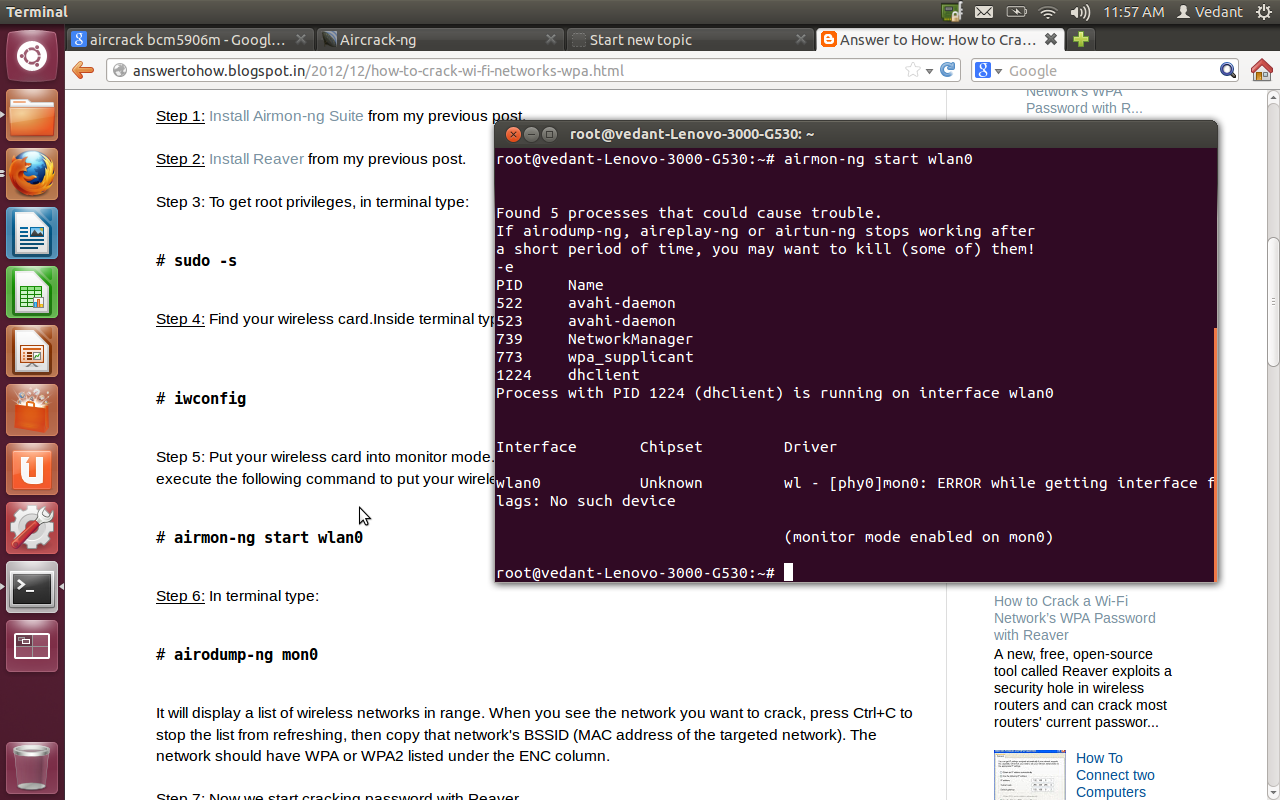Click the battery status indicator

point(1016,12)
